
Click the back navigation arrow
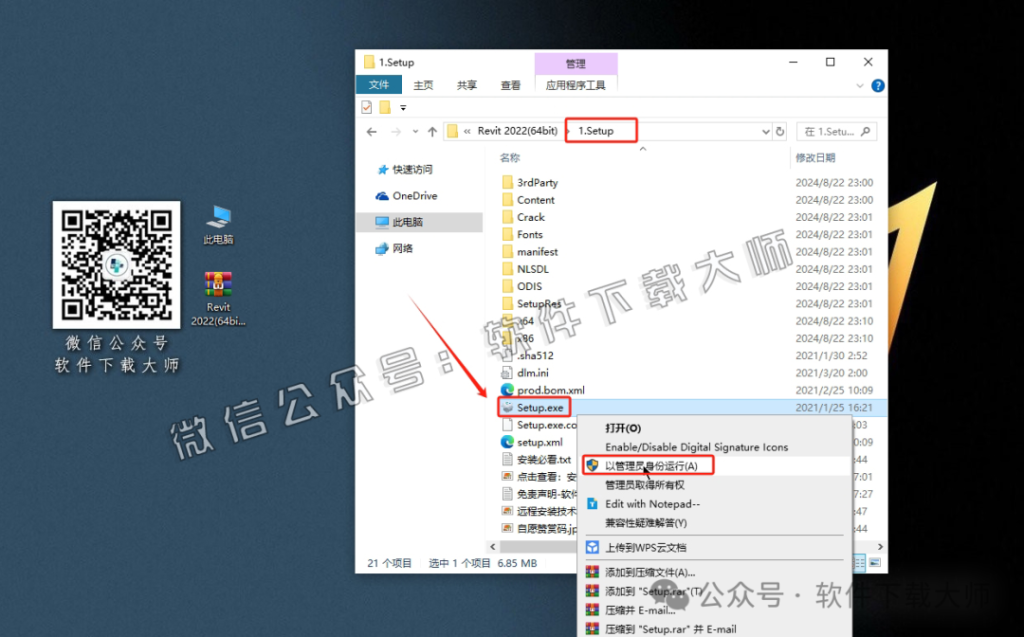pyautogui.click(x=370, y=130)
